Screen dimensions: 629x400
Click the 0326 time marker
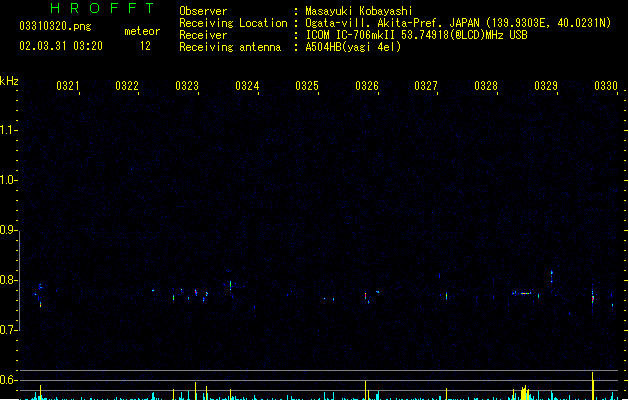coord(367,86)
